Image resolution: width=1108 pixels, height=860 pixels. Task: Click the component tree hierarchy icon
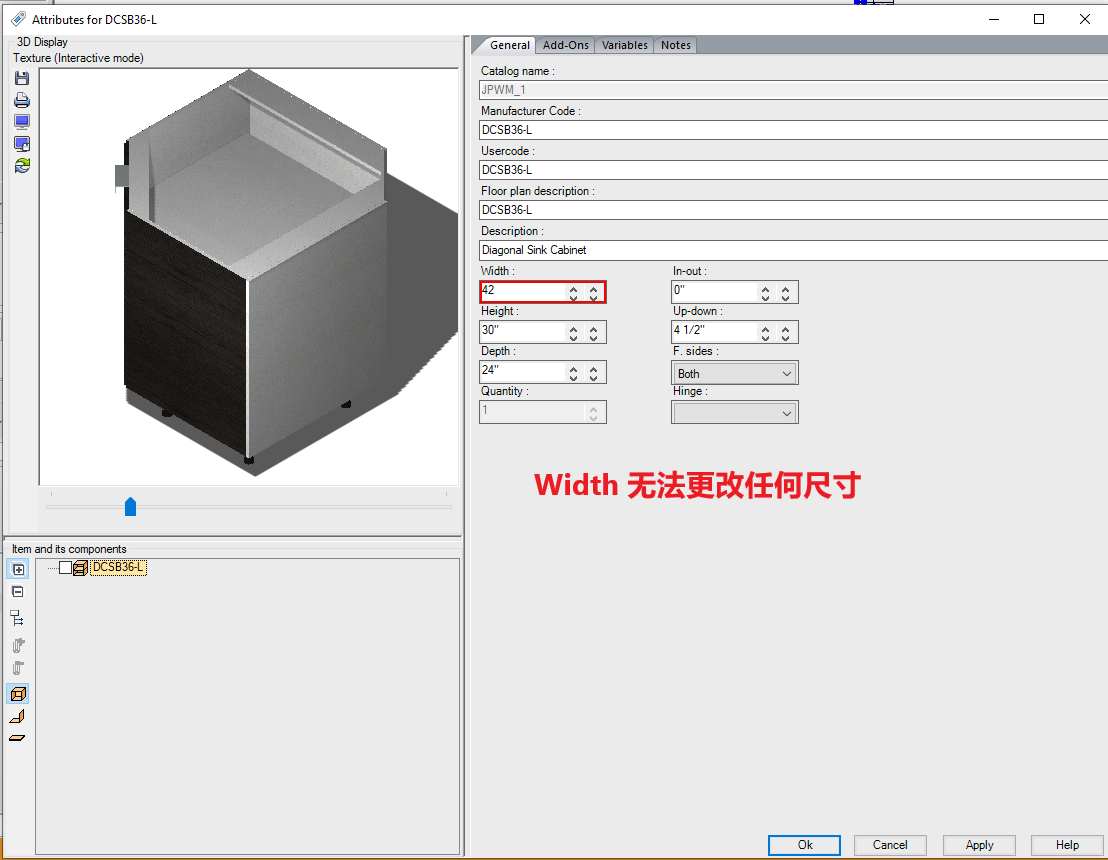18,619
